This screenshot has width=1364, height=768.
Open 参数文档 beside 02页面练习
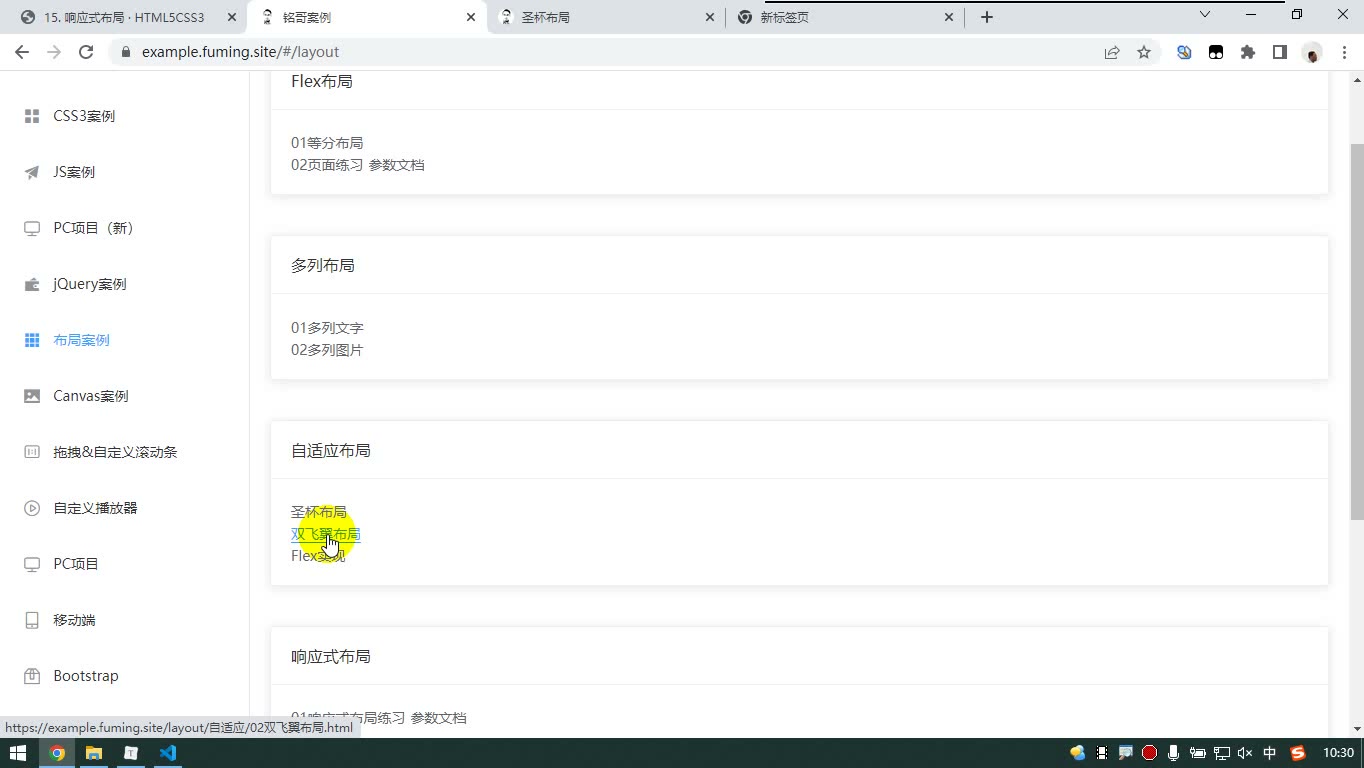coord(397,165)
